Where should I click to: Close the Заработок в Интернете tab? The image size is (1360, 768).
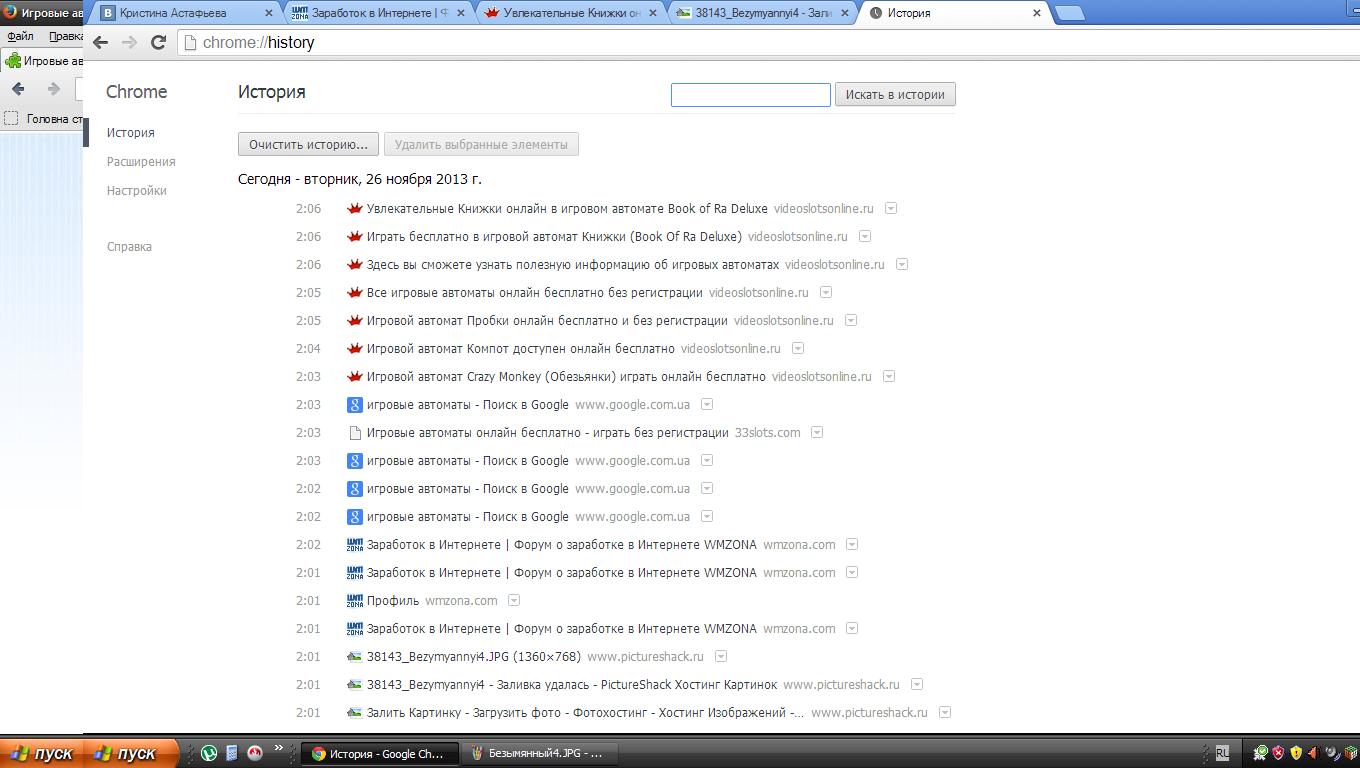coord(459,13)
